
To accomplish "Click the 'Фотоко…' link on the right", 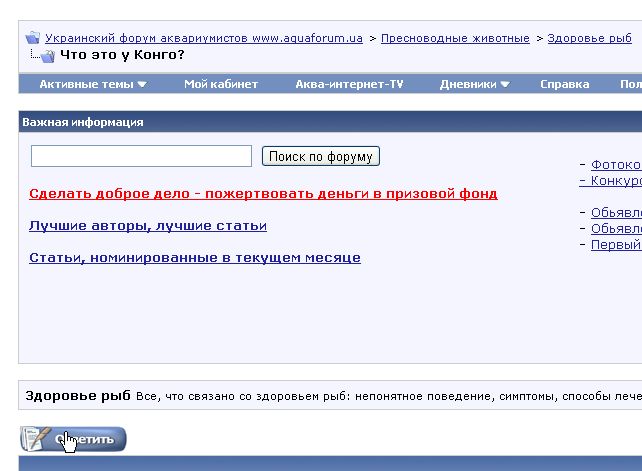I will coord(615,164).
